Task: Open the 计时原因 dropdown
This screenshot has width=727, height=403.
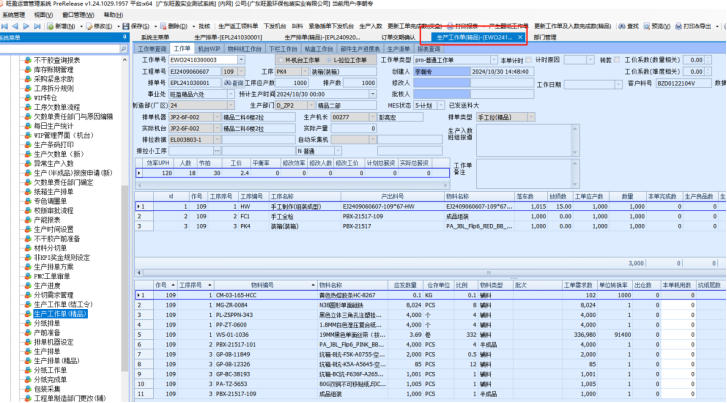Action: pos(590,60)
